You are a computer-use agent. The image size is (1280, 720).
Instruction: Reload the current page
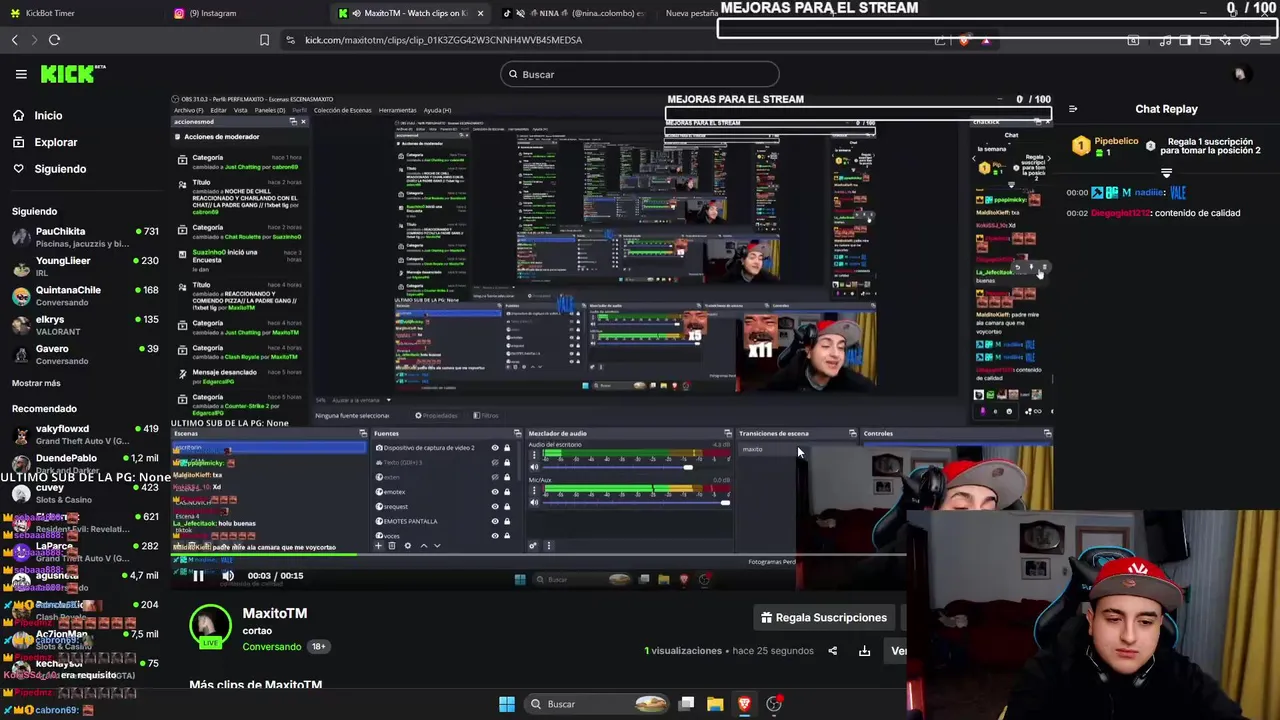tap(54, 40)
